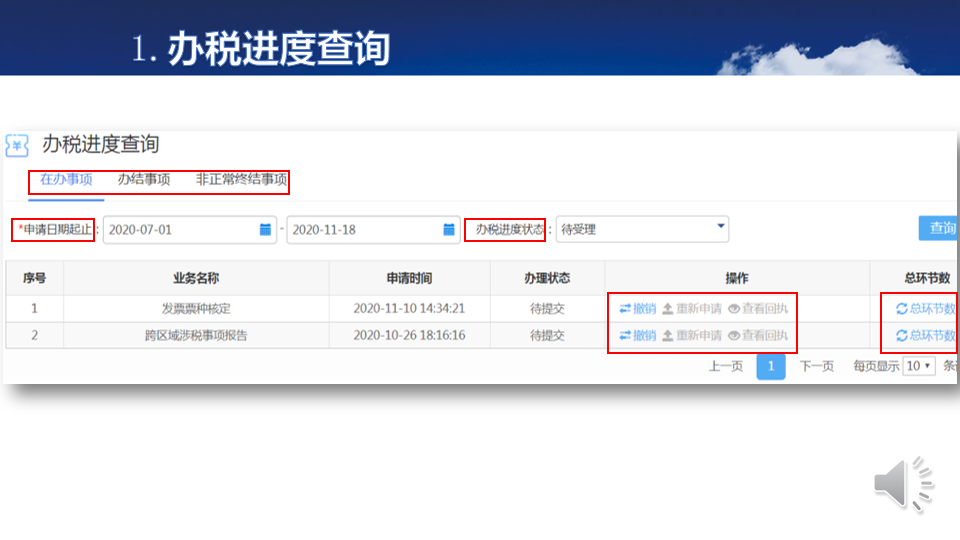Switch to 在办事项 tab

pyautogui.click(x=66, y=179)
